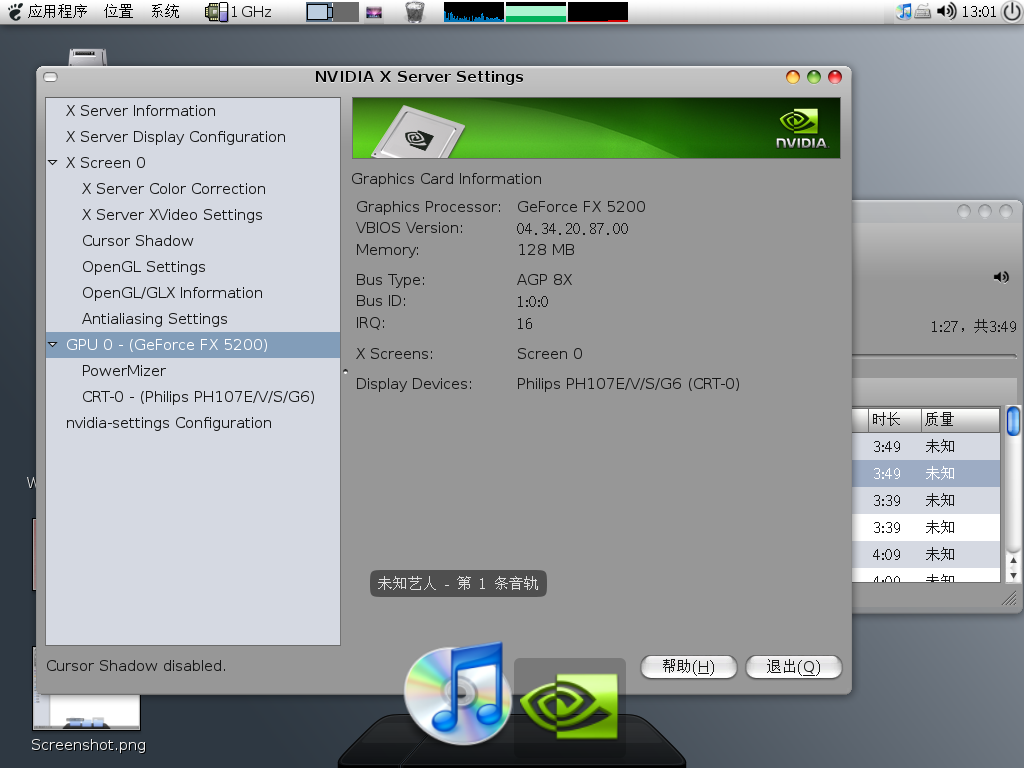1024x768 pixels.
Task: Click the small purple picture icon in the panel
Action: 374,12
